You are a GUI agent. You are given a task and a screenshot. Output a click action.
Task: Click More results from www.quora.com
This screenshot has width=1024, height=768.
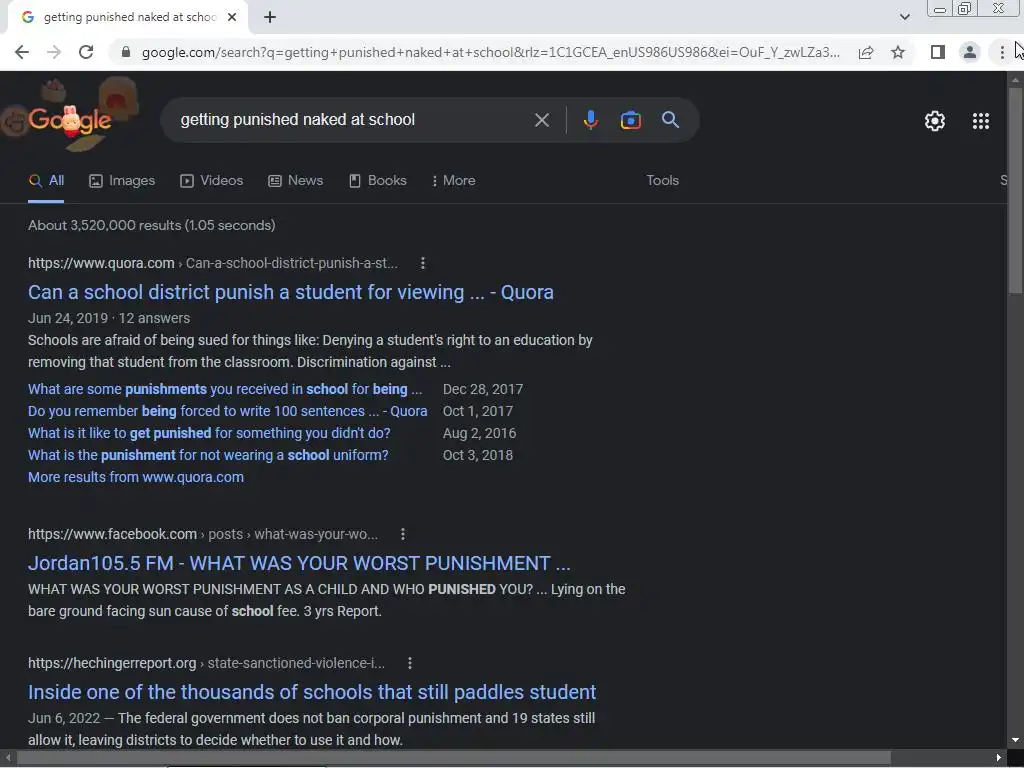click(136, 477)
